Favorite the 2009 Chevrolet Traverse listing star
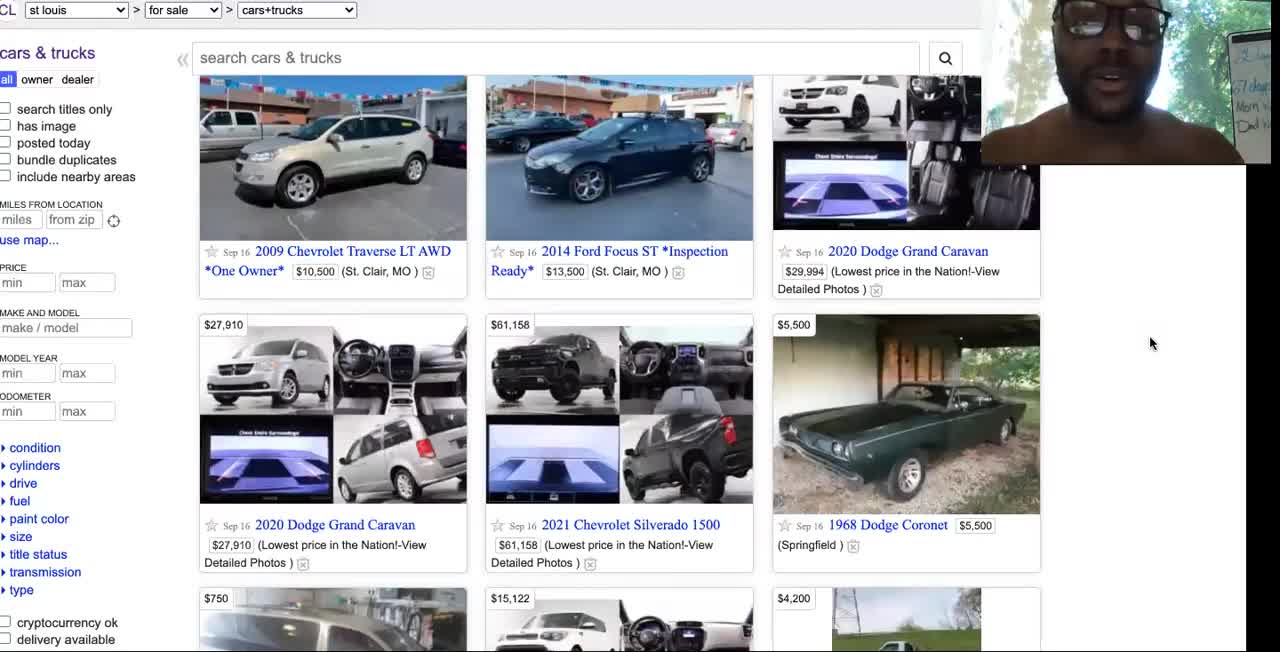Screen dimensions: 1280x652 coord(211,252)
